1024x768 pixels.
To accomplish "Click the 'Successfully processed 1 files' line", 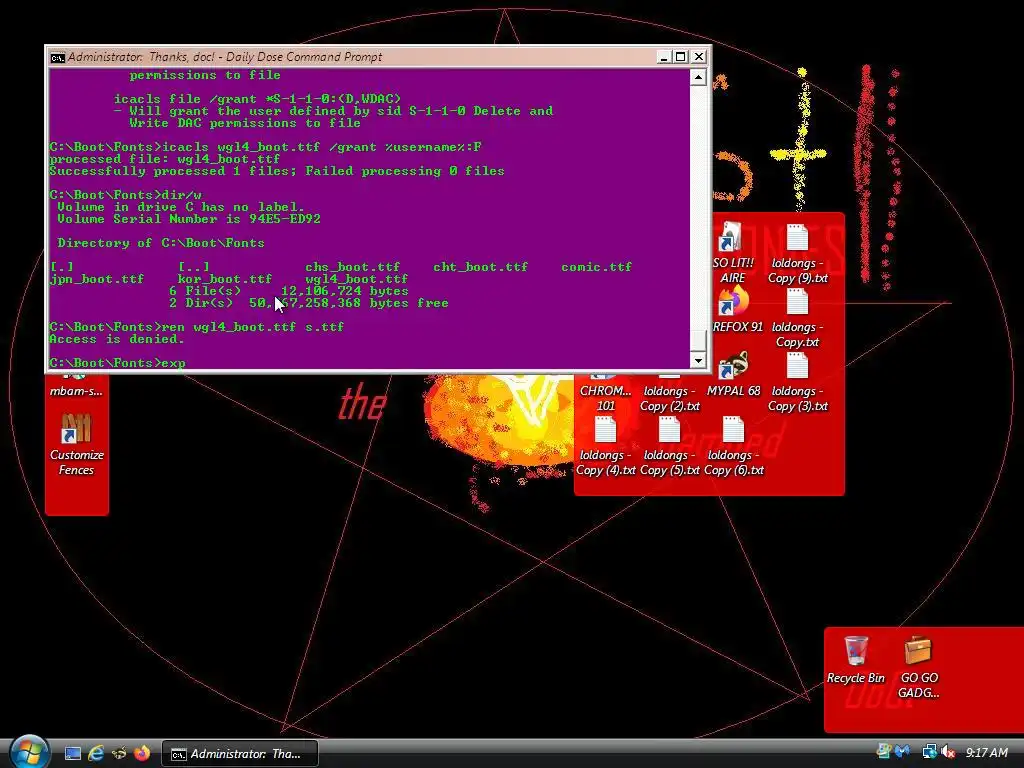I will click(x=277, y=171).
